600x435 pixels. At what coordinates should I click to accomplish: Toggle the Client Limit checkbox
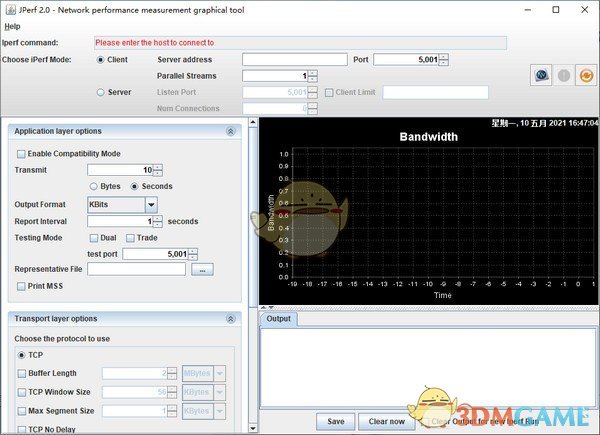329,93
